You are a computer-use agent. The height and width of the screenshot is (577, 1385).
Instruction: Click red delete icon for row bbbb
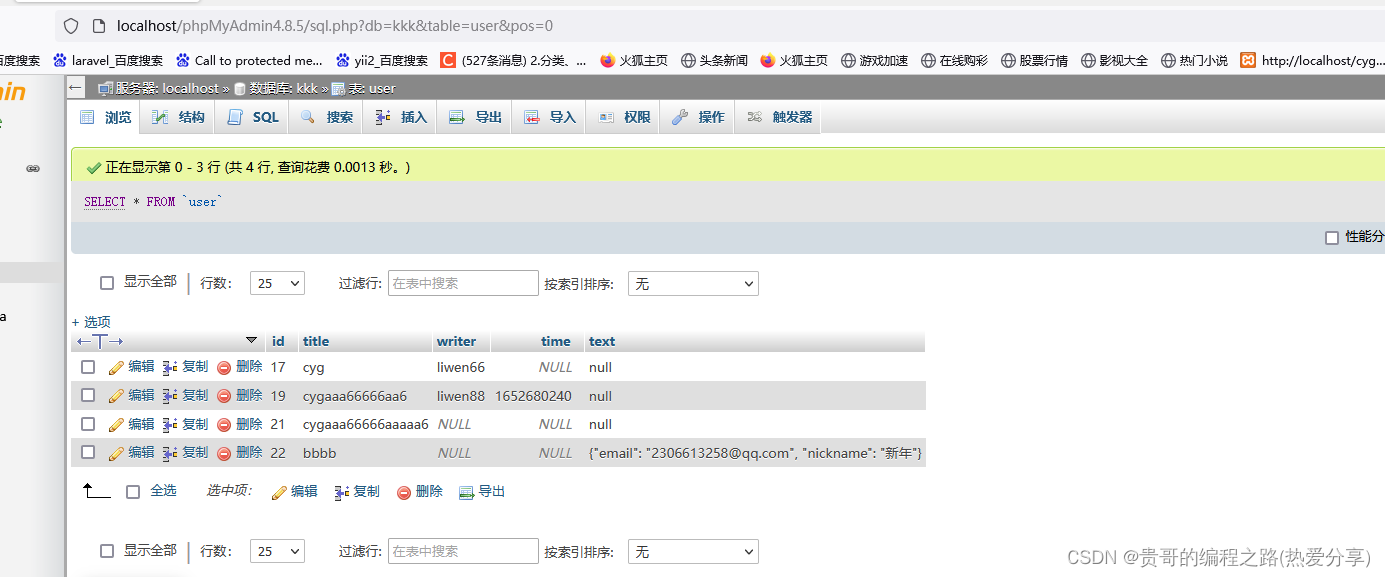pyautogui.click(x=224, y=453)
